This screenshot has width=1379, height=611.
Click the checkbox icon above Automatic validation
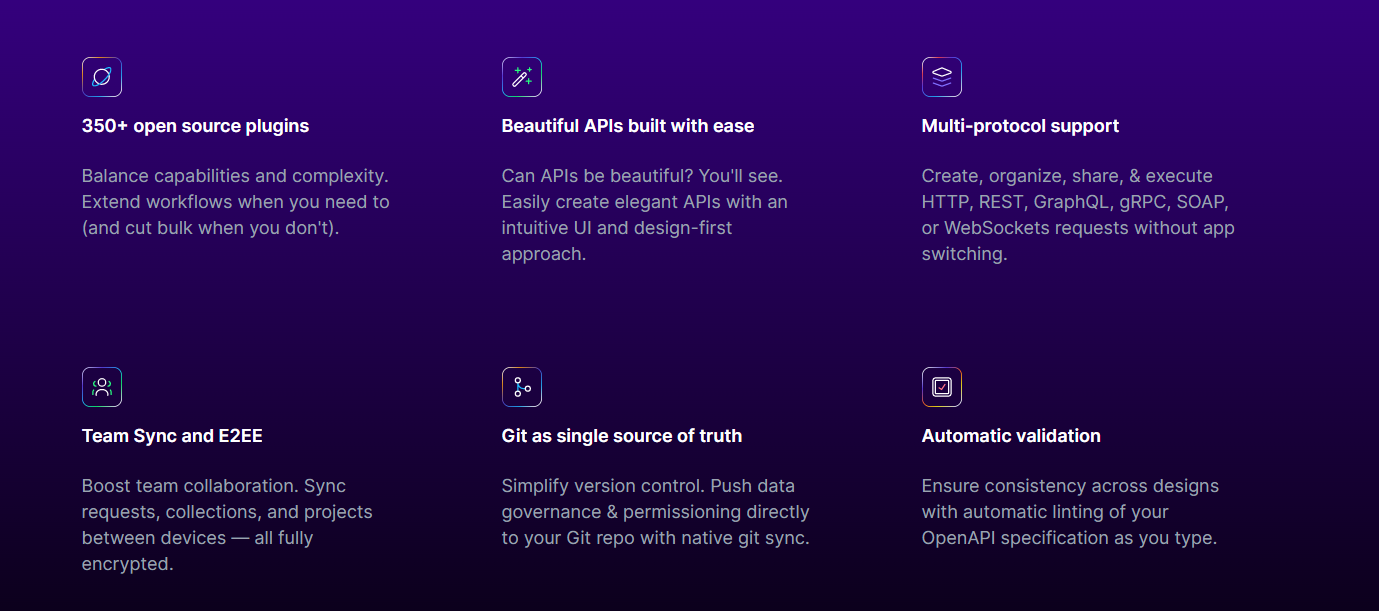(x=942, y=387)
